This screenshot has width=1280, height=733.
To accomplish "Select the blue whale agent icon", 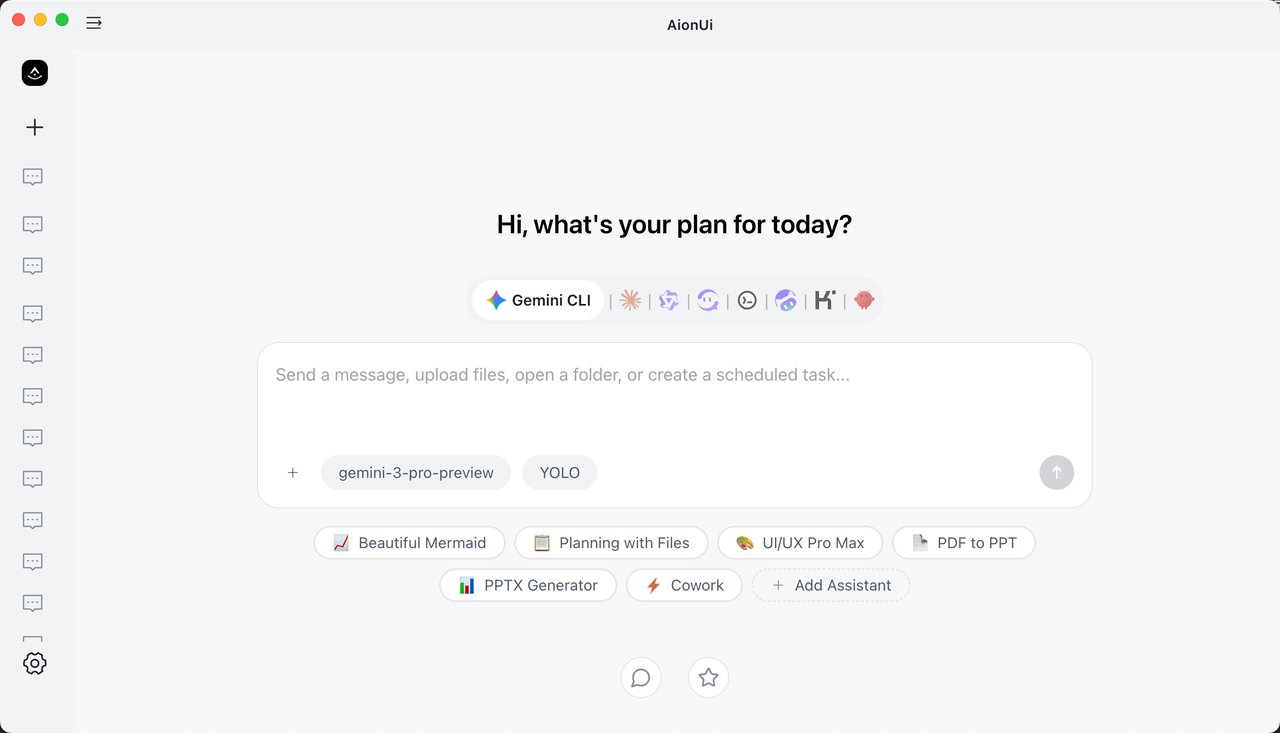I will (786, 300).
